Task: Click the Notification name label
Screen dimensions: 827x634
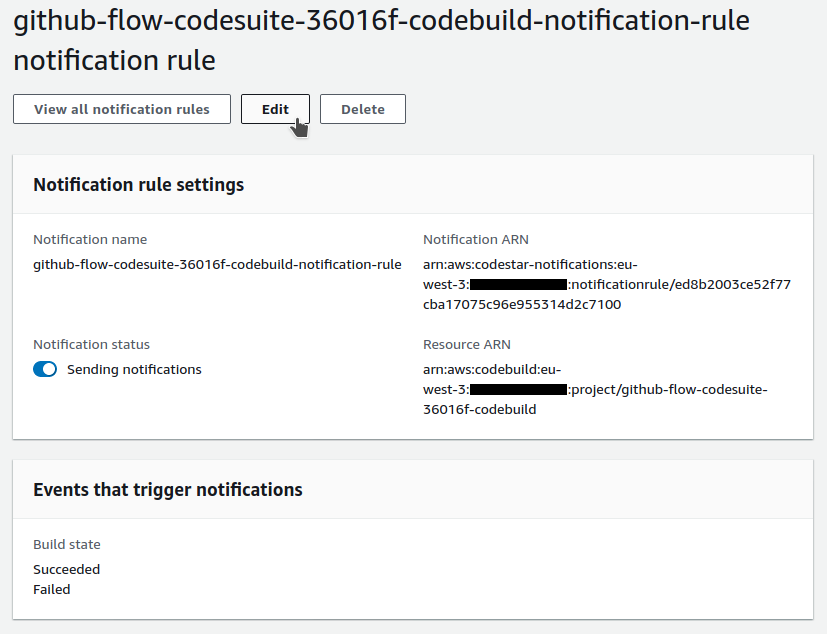Action: pyautogui.click(x=90, y=239)
